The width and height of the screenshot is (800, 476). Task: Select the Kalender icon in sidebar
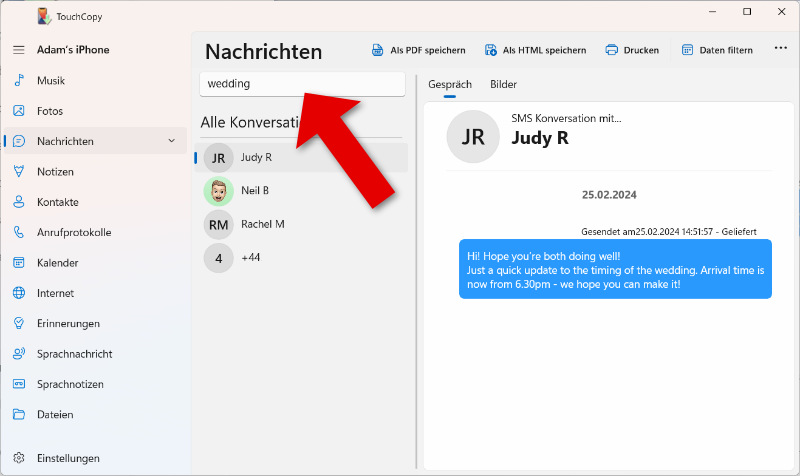click(18, 263)
